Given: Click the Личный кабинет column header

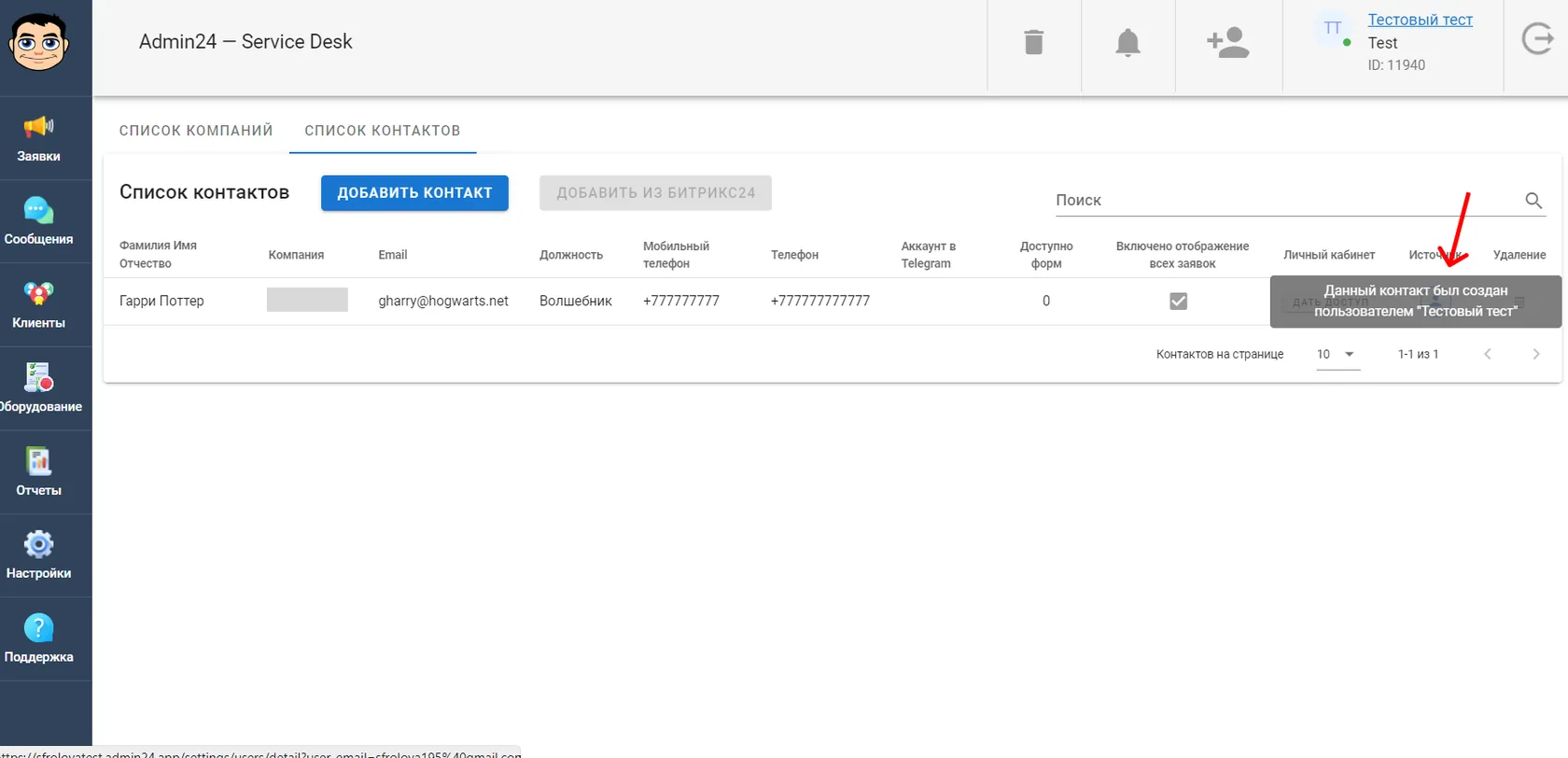Looking at the screenshot, I should pyautogui.click(x=1329, y=255).
